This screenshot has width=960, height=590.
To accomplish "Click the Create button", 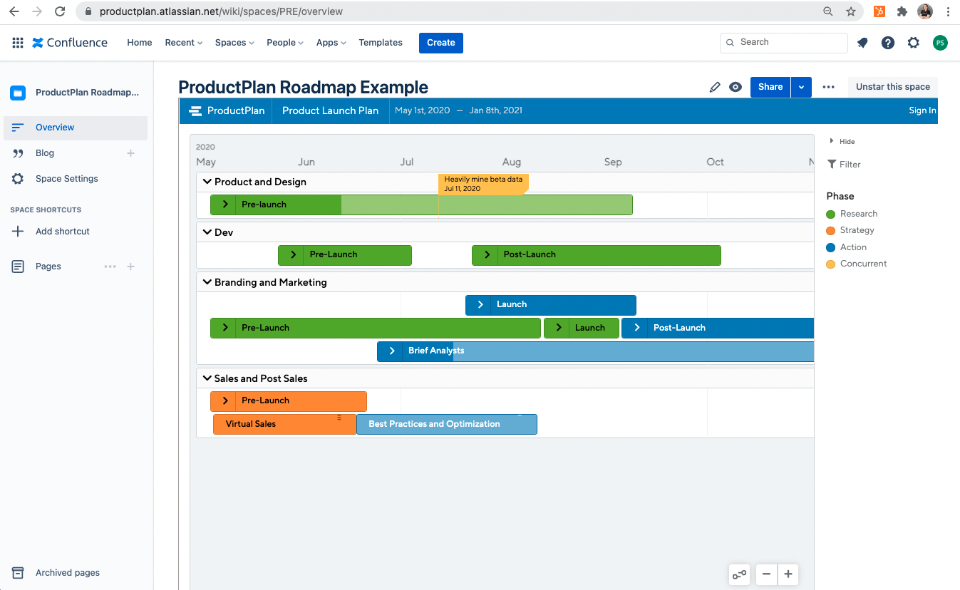I will click(441, 43).
